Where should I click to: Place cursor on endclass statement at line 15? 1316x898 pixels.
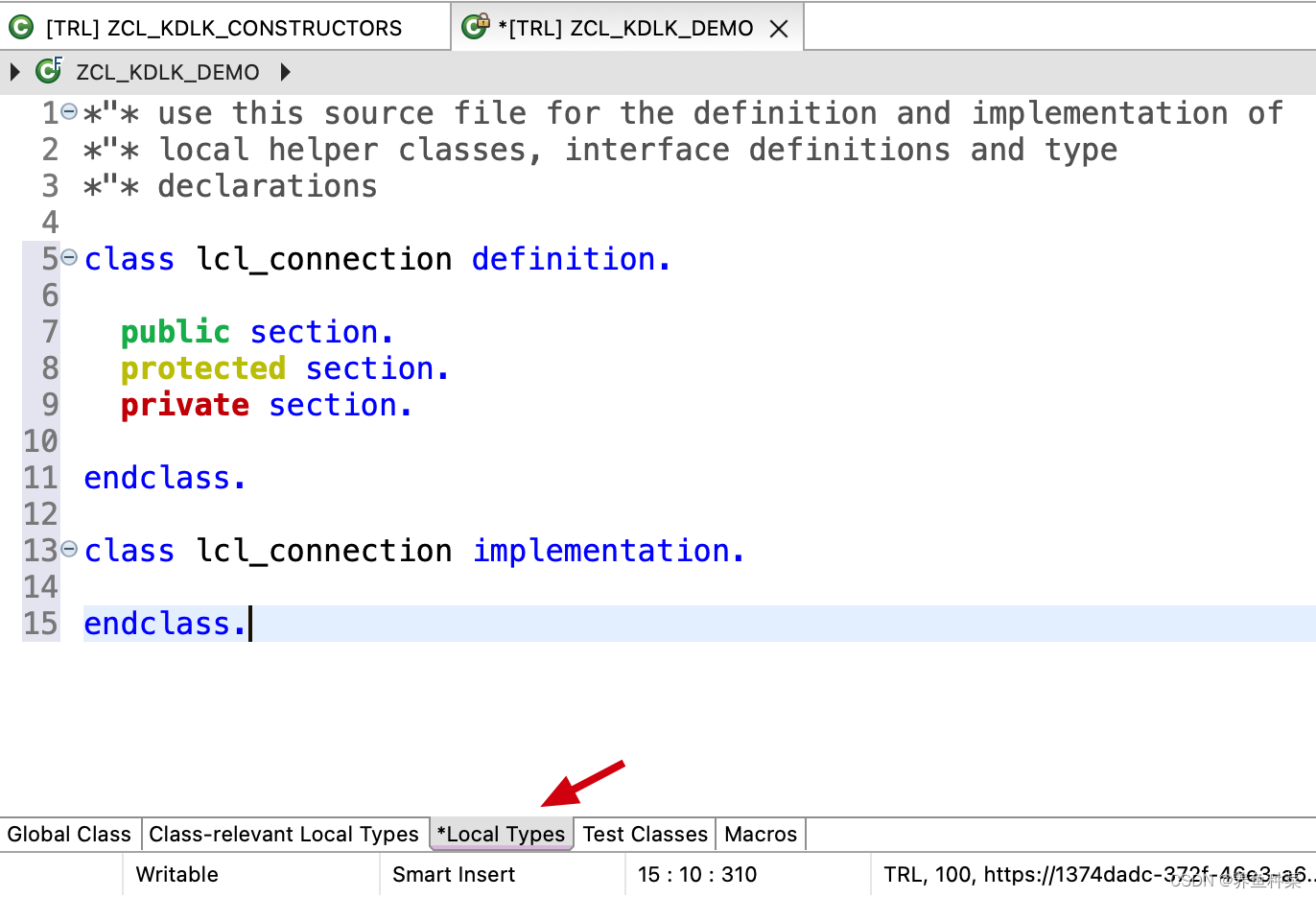[163, 623]
